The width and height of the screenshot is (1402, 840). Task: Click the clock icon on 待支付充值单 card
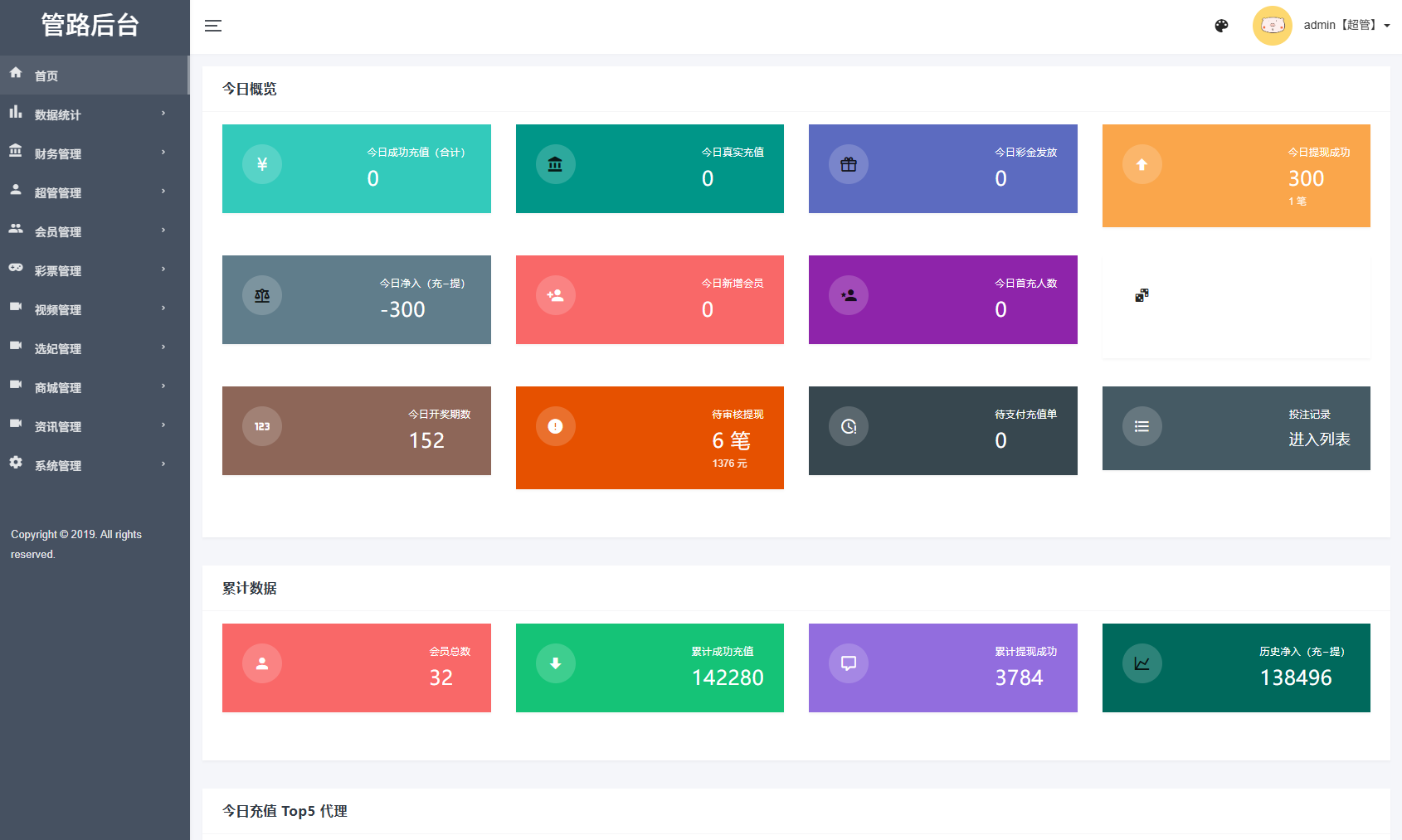[x=848, y=426]
